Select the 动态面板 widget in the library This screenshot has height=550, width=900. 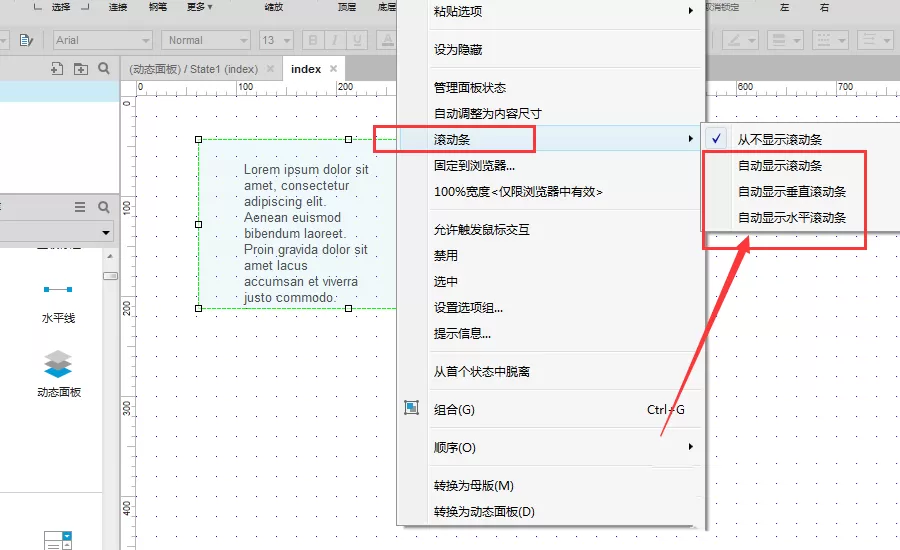(59, 374)
